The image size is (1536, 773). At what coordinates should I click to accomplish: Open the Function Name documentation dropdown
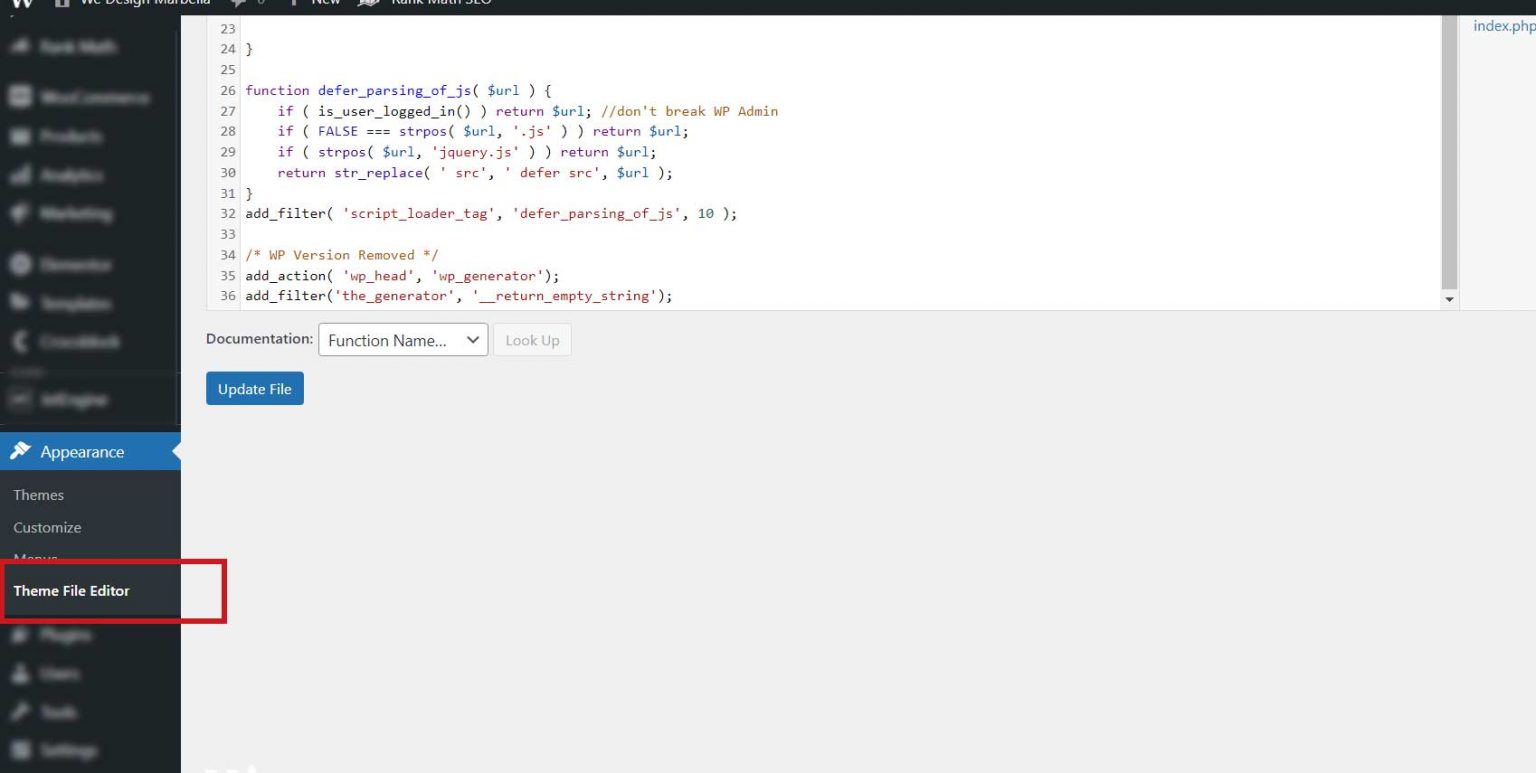402,340
